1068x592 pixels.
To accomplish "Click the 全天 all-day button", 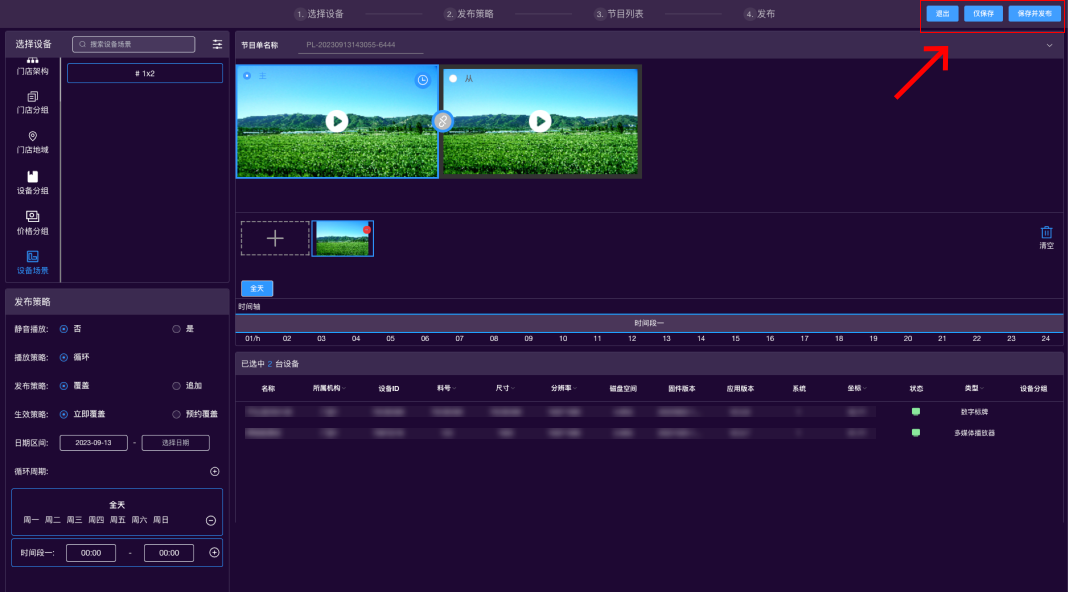I will (257, 288).
